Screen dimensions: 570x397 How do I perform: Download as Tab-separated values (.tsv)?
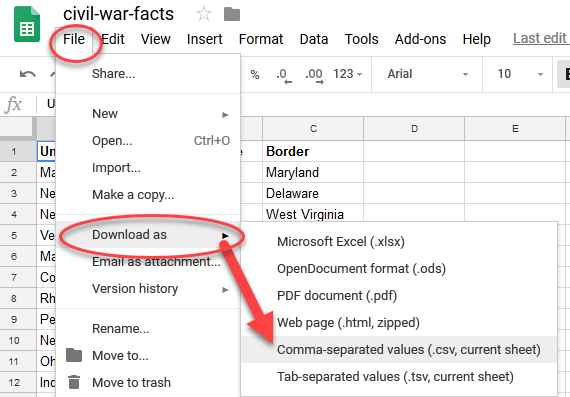[399, 377]
